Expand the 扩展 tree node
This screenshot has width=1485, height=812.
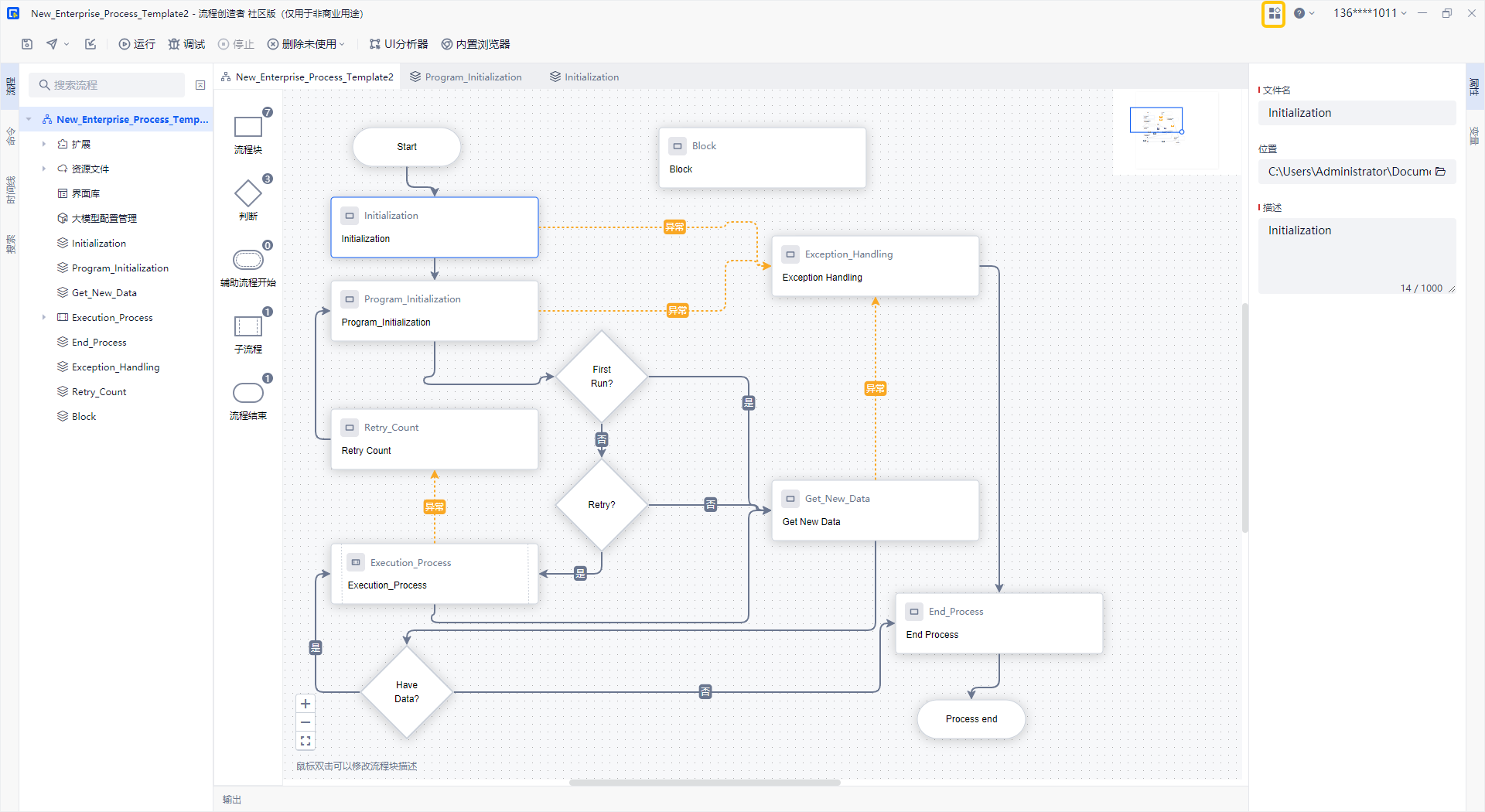point(44,144)
